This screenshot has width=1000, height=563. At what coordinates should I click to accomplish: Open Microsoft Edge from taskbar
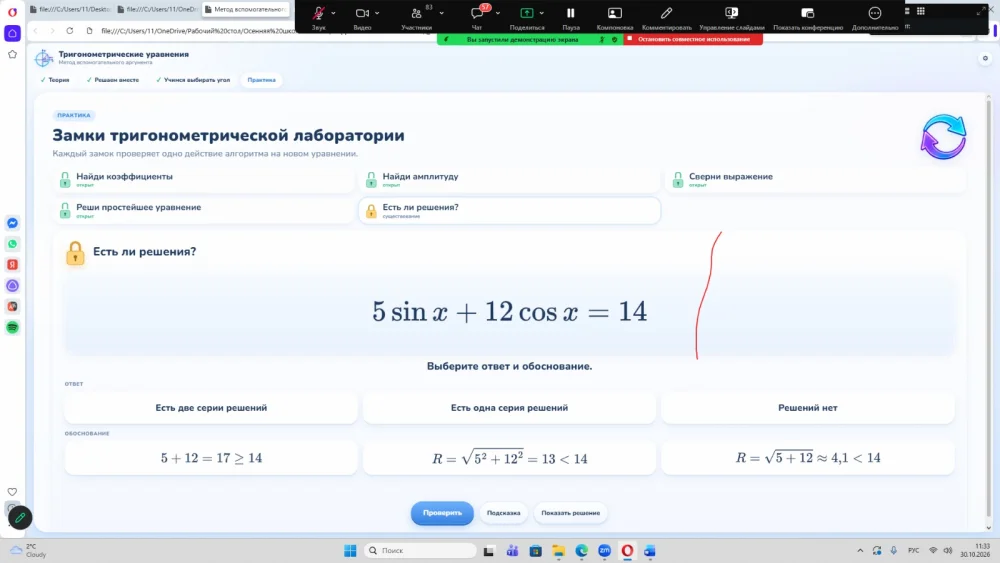click(x=582, y=550)
